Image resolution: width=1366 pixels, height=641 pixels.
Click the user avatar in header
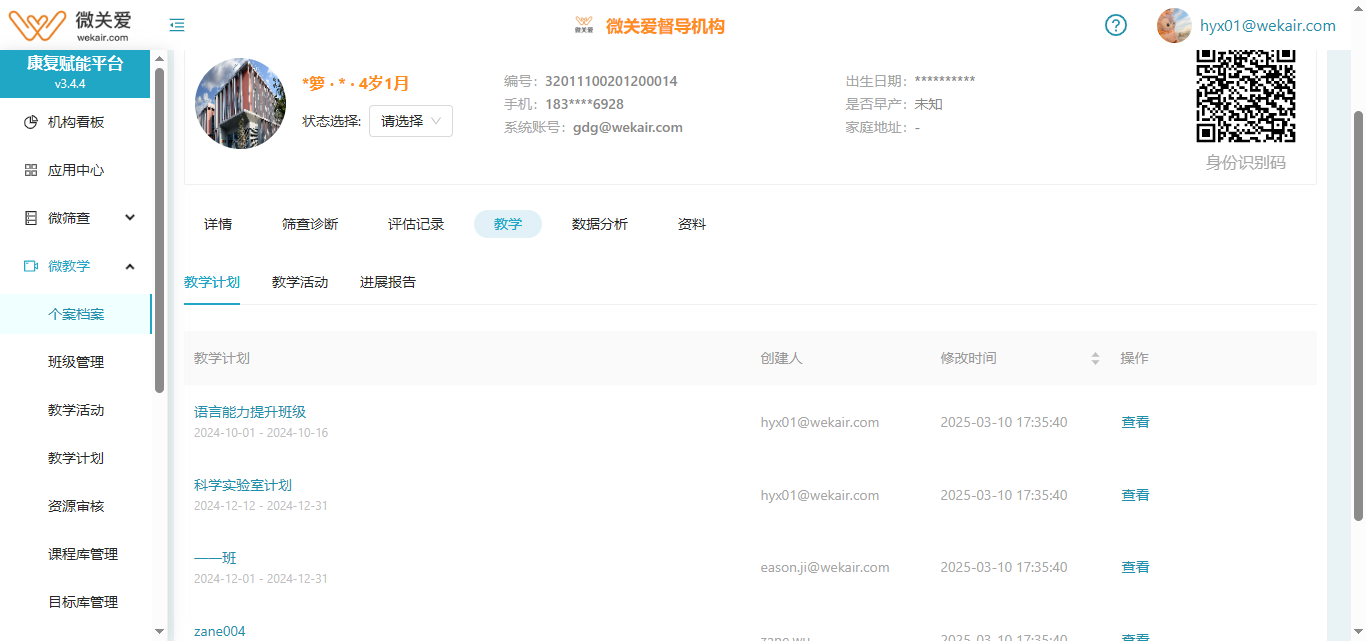(x=1174, y=25)
